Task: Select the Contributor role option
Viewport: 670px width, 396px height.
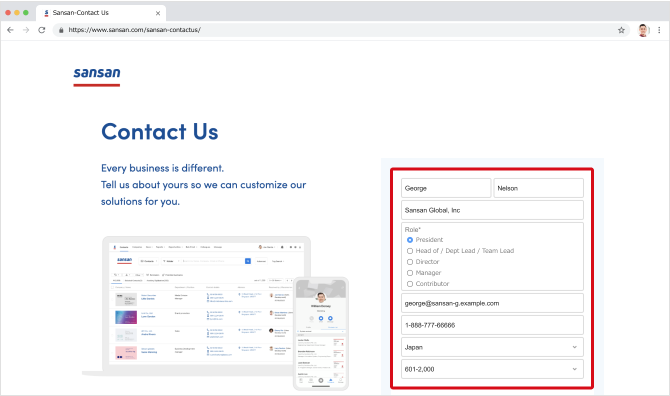Action: 410,284
